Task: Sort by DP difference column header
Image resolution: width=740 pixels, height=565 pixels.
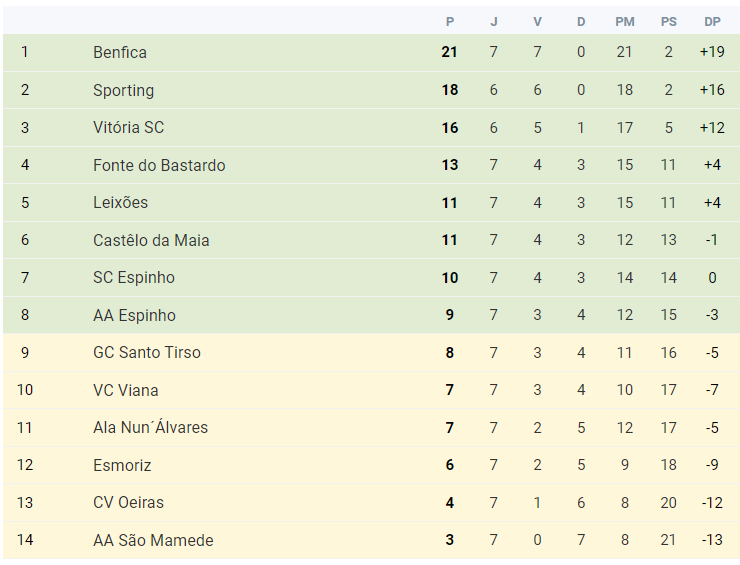Action: pyautogui.click(x=712, y=22)
